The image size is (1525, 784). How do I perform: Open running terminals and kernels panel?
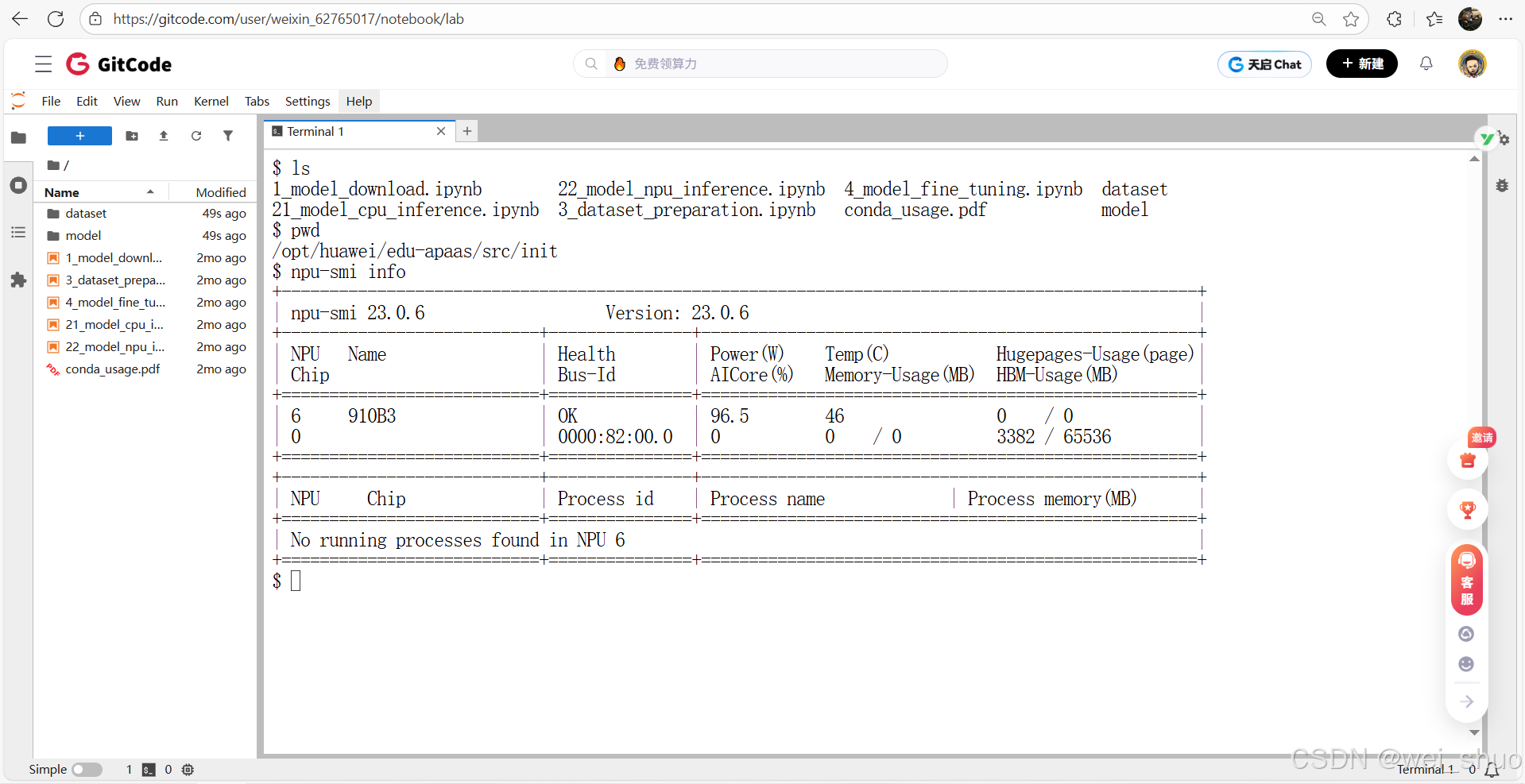coord(18,185)
